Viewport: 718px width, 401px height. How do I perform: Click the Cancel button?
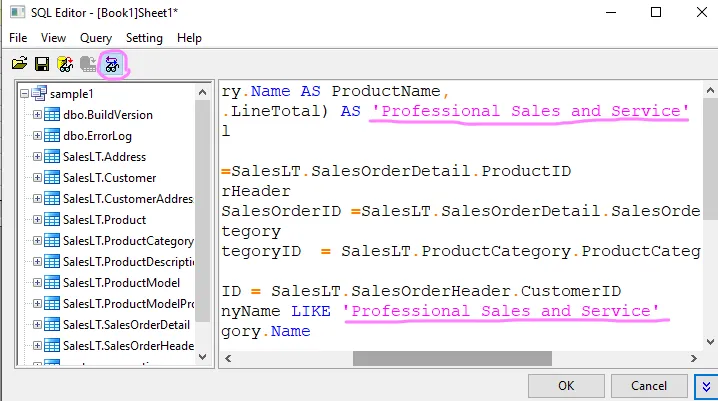[x=649, y=386]
